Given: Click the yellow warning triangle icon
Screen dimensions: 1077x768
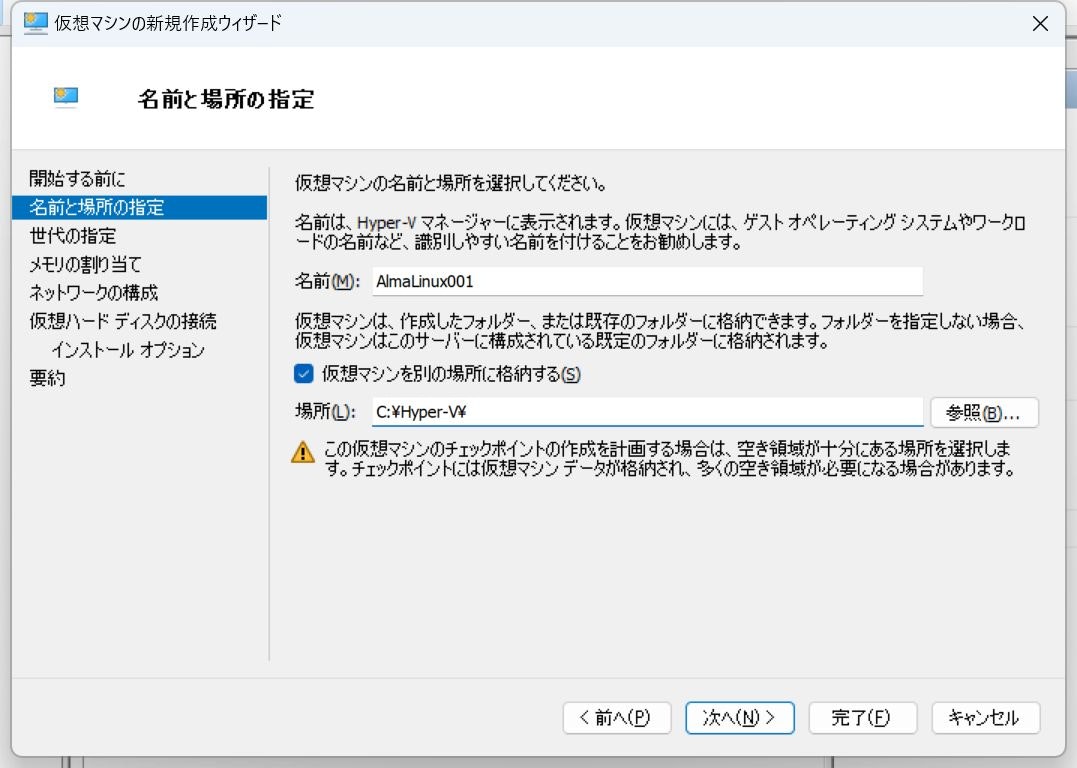Looking at the screenshot, I should [x=303, y=452].
